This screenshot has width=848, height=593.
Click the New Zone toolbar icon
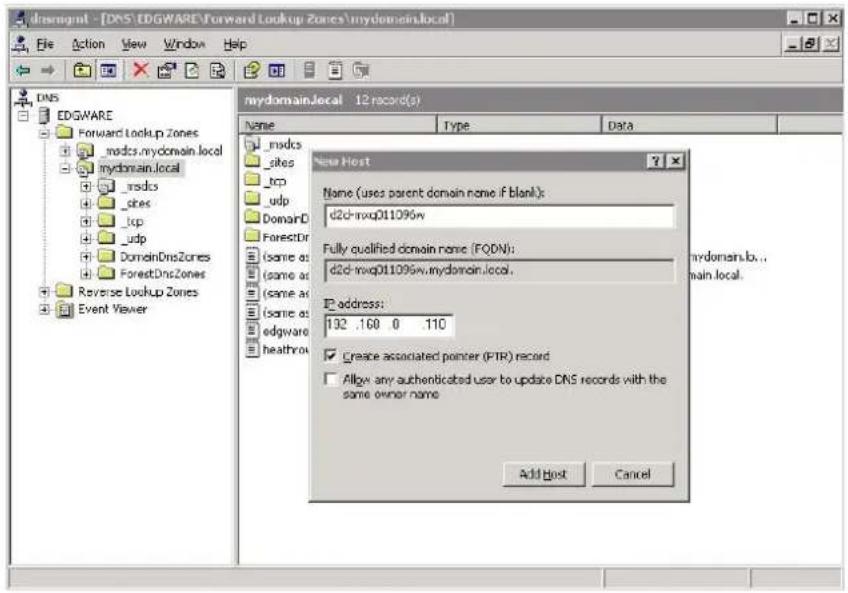click(361, 70)
